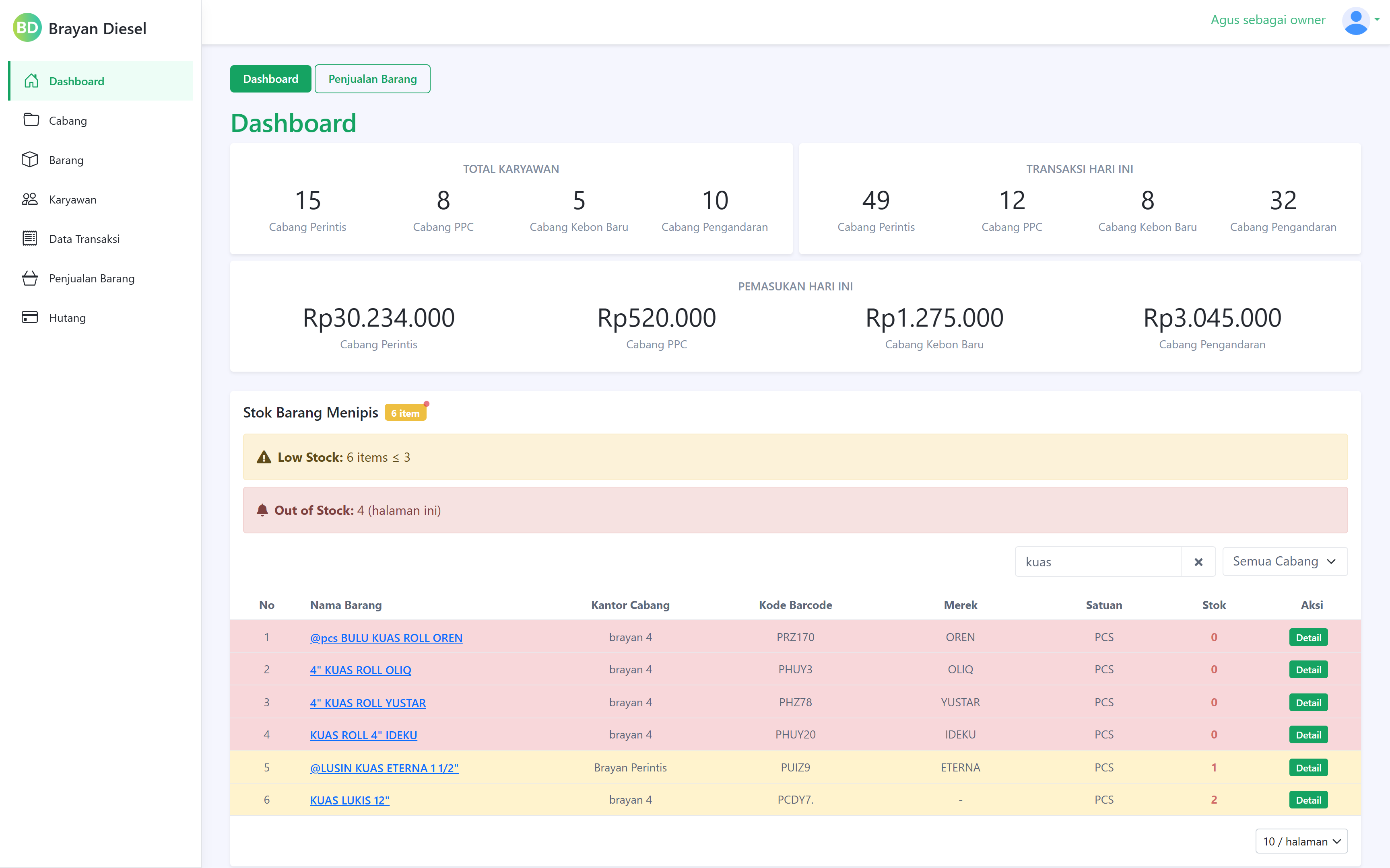Click the Data Transaksi receipt icon

pyautogui.click(x=30, y=238)
